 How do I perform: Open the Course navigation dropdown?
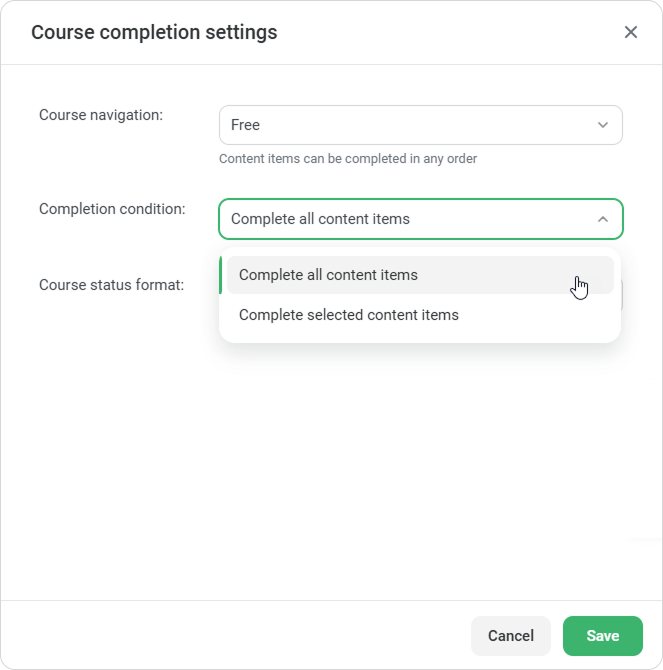(x=420, y=125)
